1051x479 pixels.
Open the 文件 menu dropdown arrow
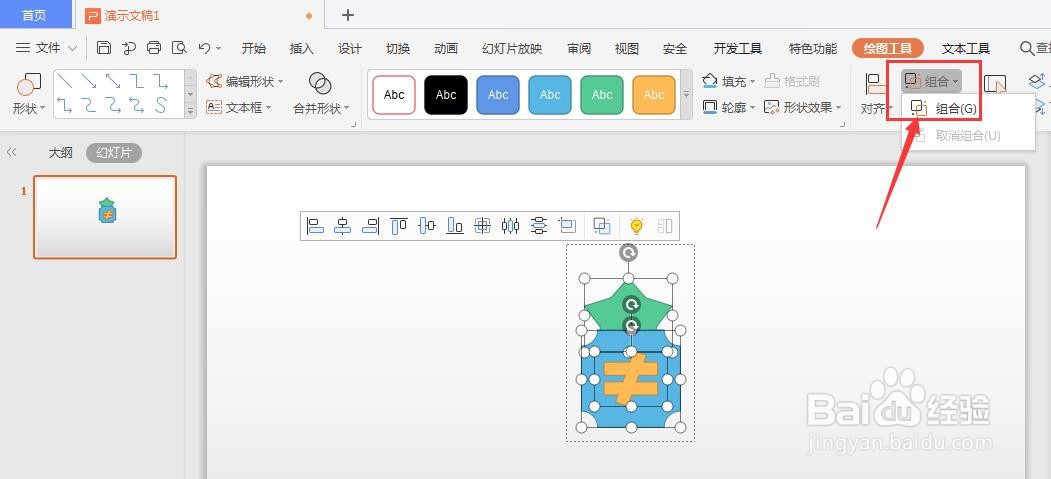coord(72,48)
